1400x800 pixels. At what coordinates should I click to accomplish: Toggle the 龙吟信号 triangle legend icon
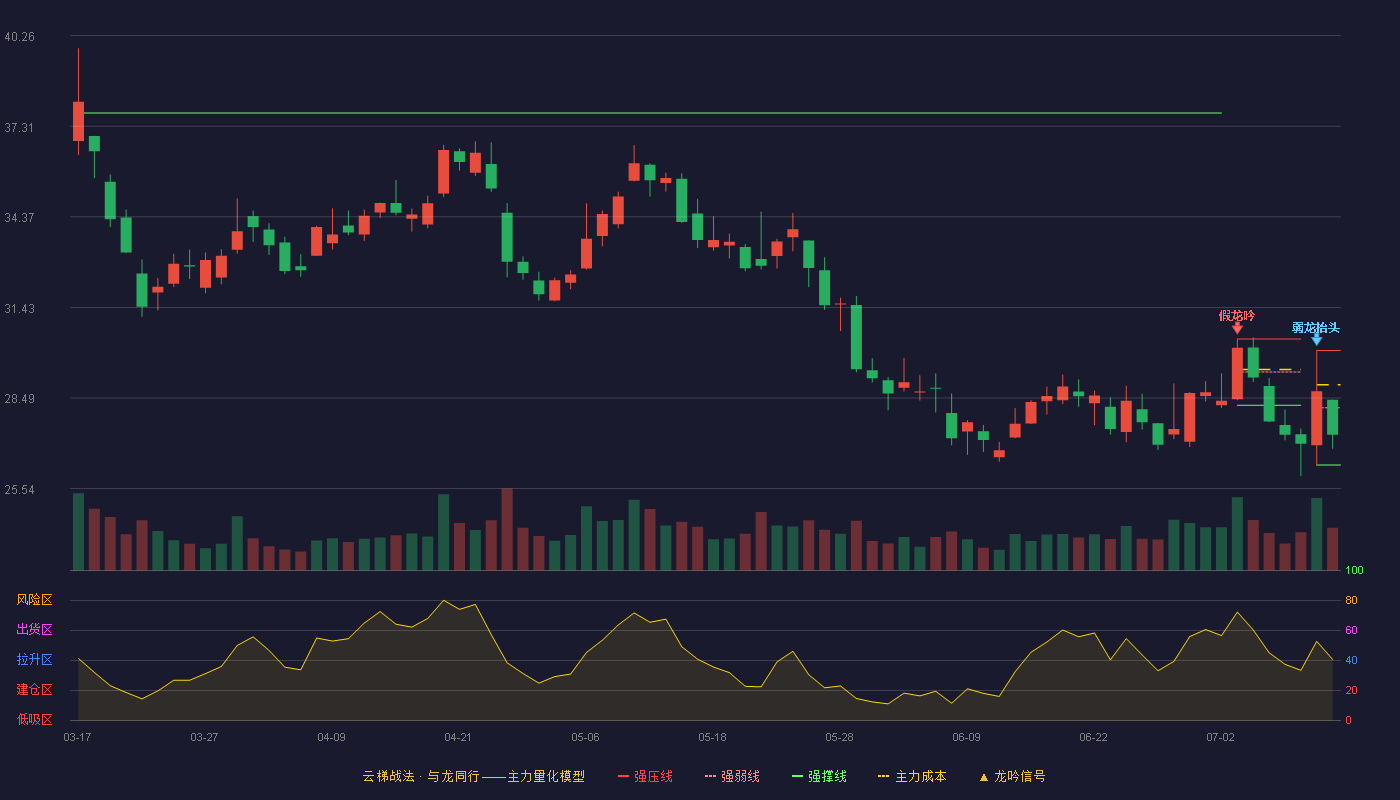(983, 776)
